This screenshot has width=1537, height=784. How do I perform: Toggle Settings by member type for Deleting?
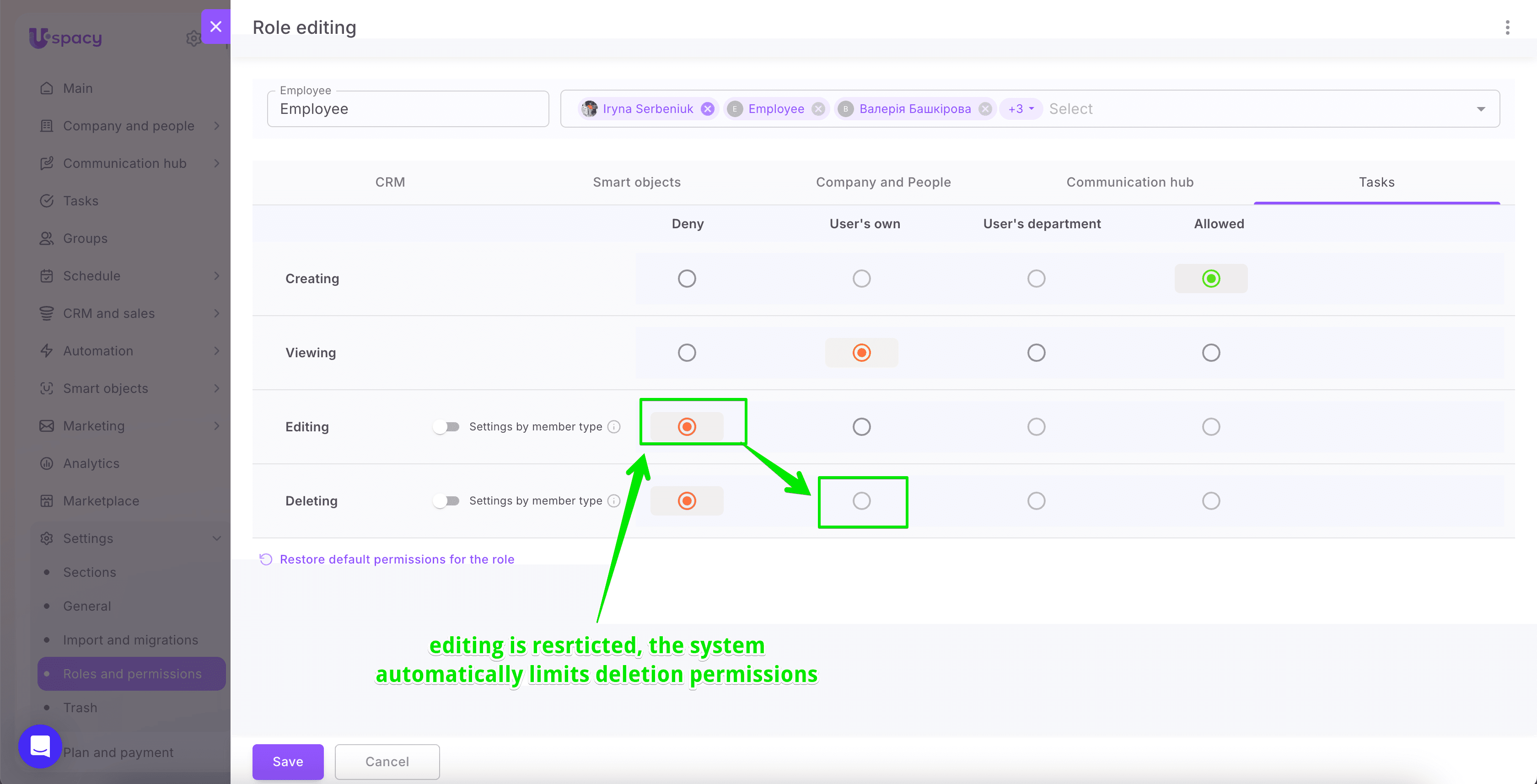tap(446, 500)
